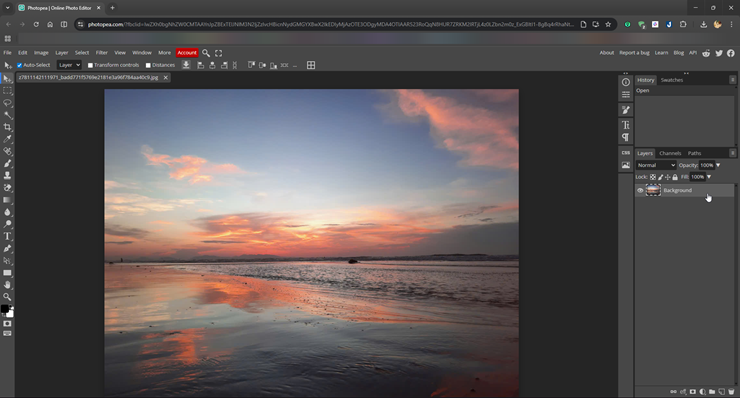Open the Paragraph panel icon
The image size is (740, 398).
click(626, 137)
